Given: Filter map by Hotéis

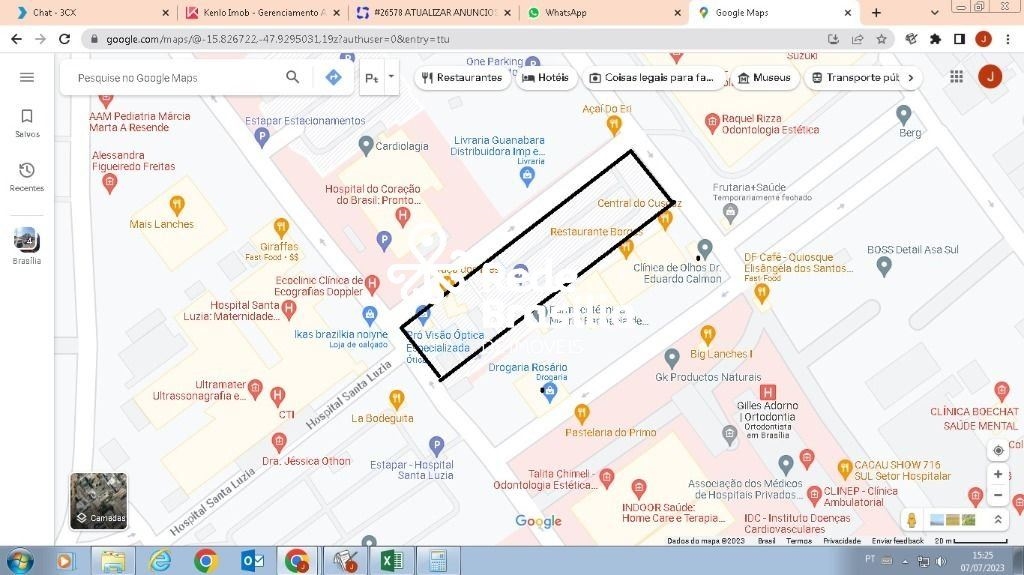Looking at the screenshot, I should 545,78.
